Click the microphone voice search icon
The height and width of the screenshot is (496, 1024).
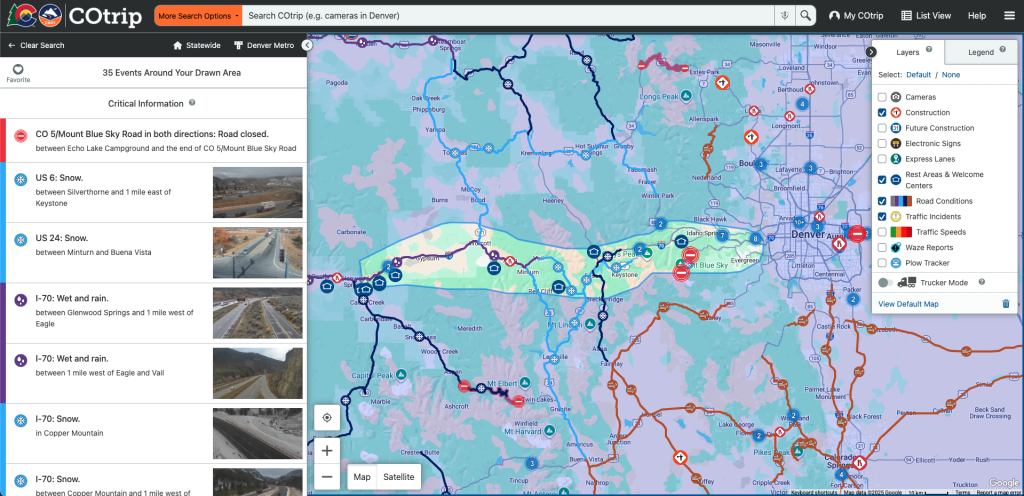tap(786, 16)
